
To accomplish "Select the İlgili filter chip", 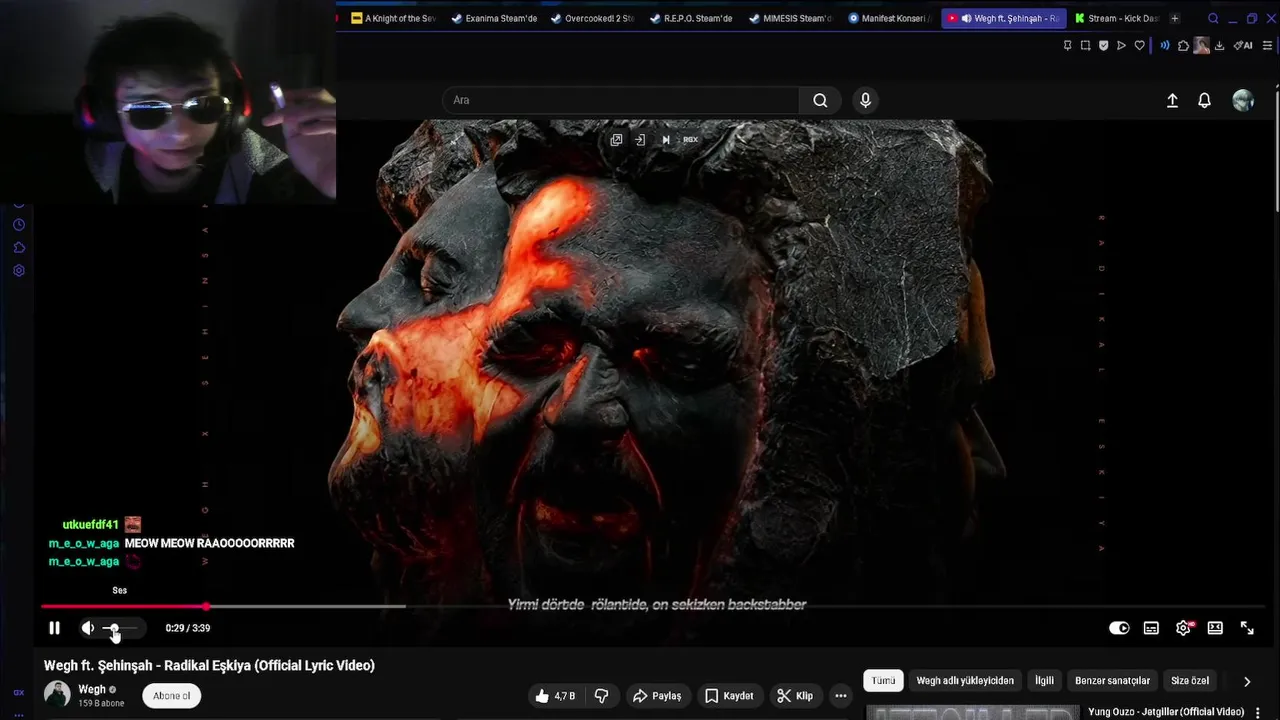I will (x=1044, y=681).
